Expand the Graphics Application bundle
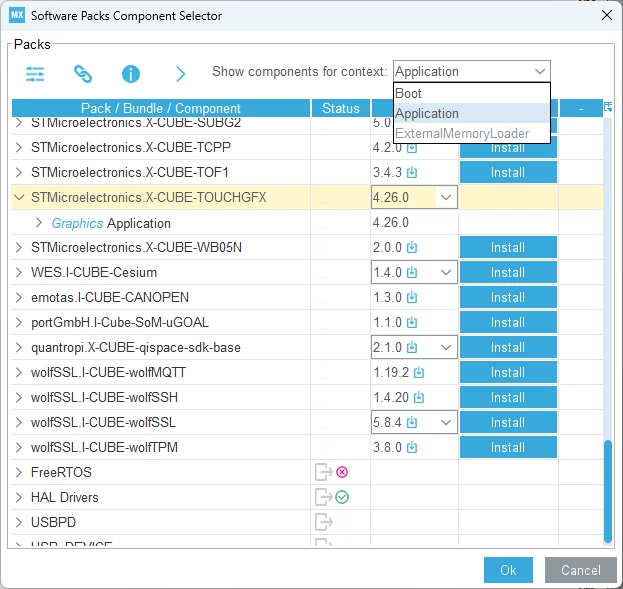623x589 pixels. pos(39,223)
